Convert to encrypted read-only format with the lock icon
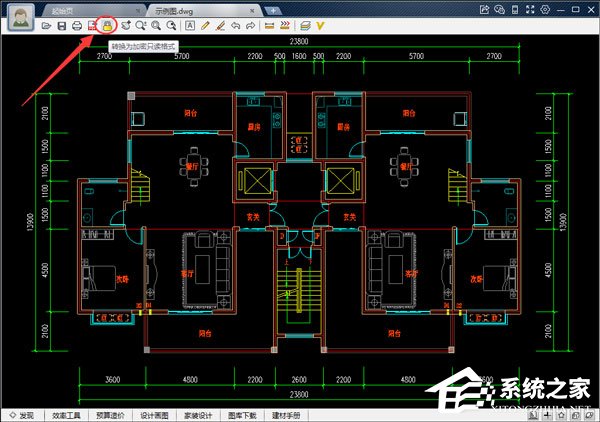Image resolution: width=600 pixels, height=422 pixels. point(108,26)
